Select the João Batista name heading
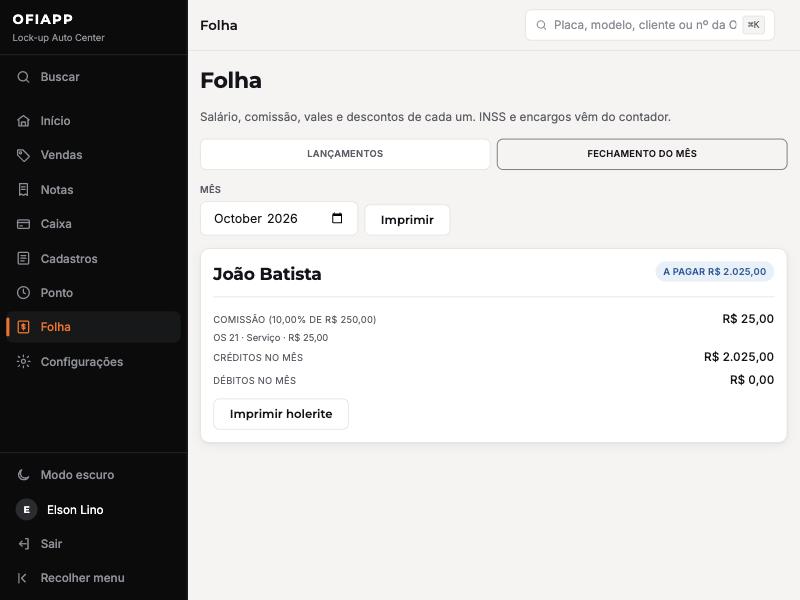 267,274
